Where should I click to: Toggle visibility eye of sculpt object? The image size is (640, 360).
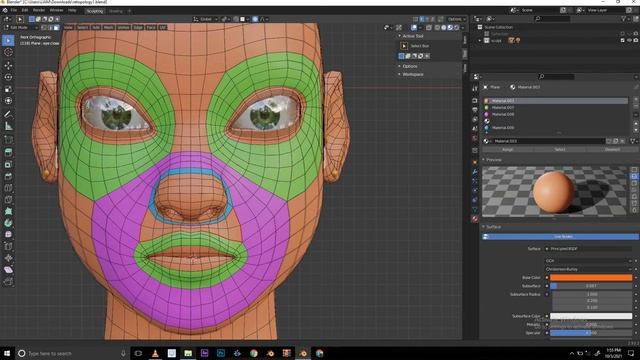click(629, 40)
